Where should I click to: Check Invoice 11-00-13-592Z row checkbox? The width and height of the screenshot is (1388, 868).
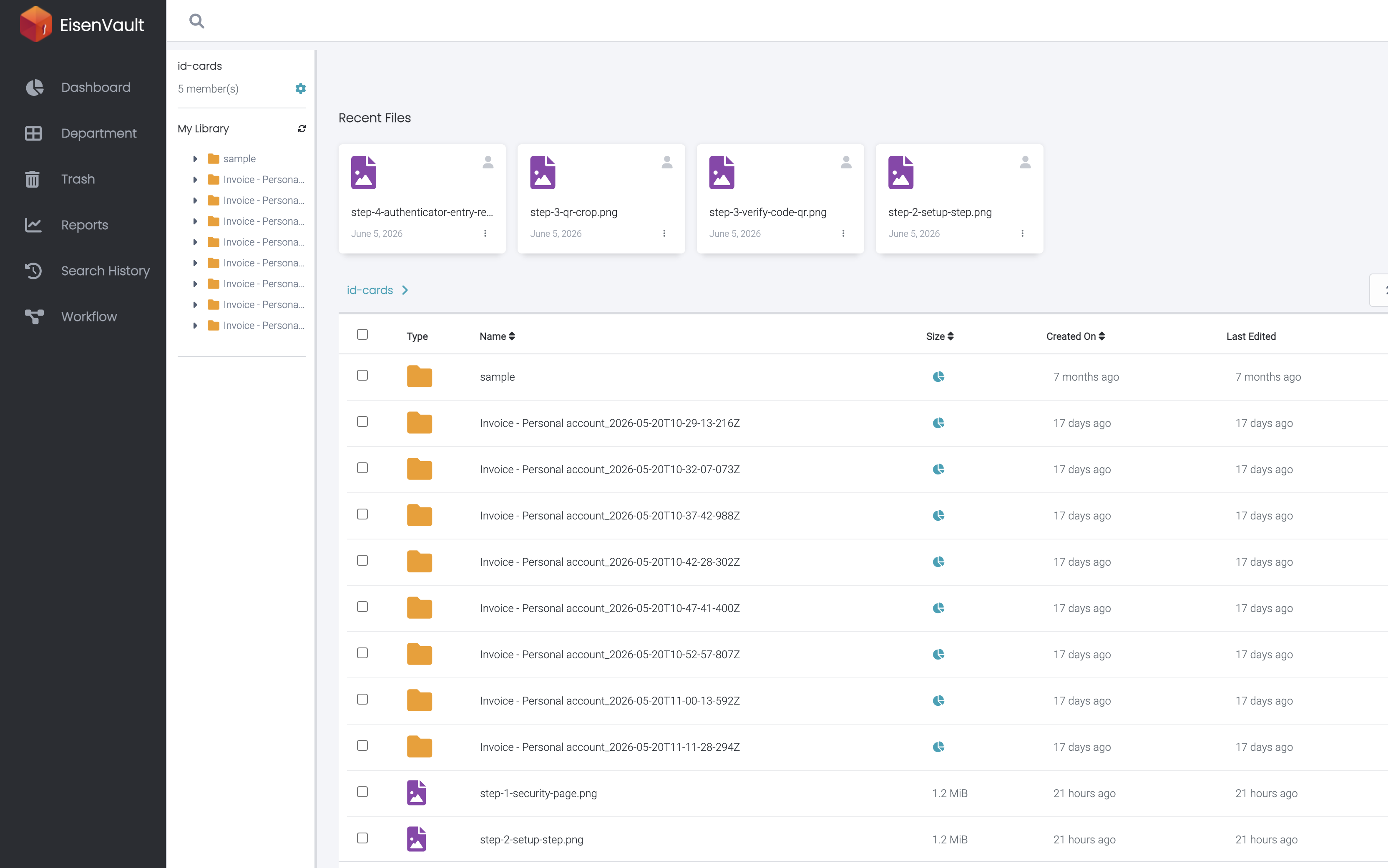tap(362, 699)
